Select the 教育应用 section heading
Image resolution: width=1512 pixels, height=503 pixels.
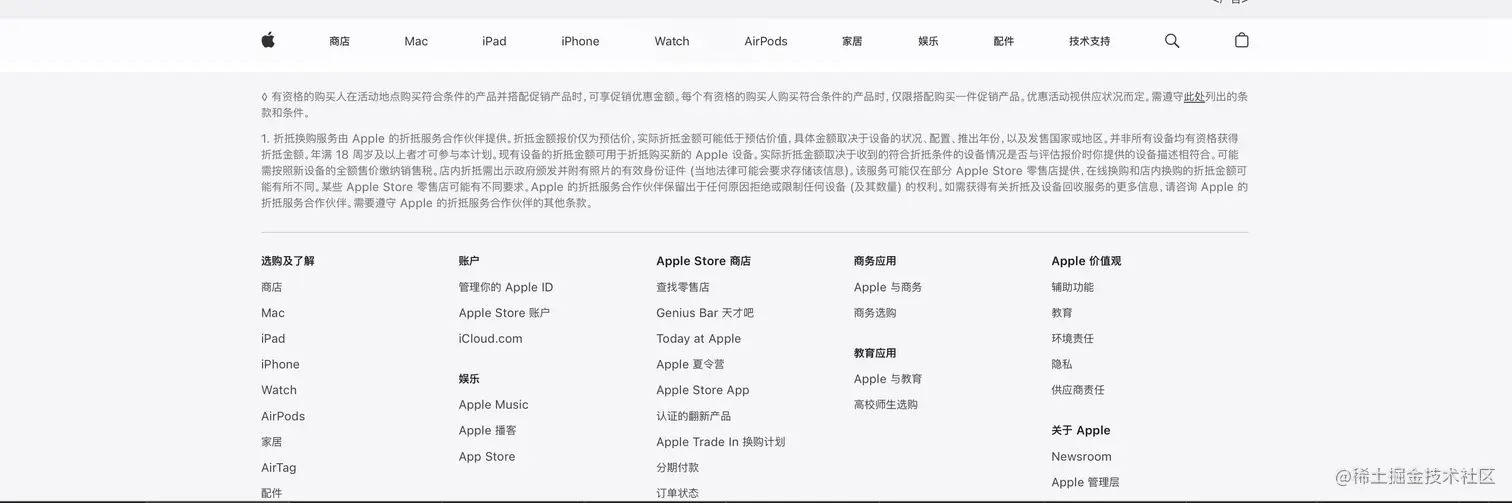[875, 353]
